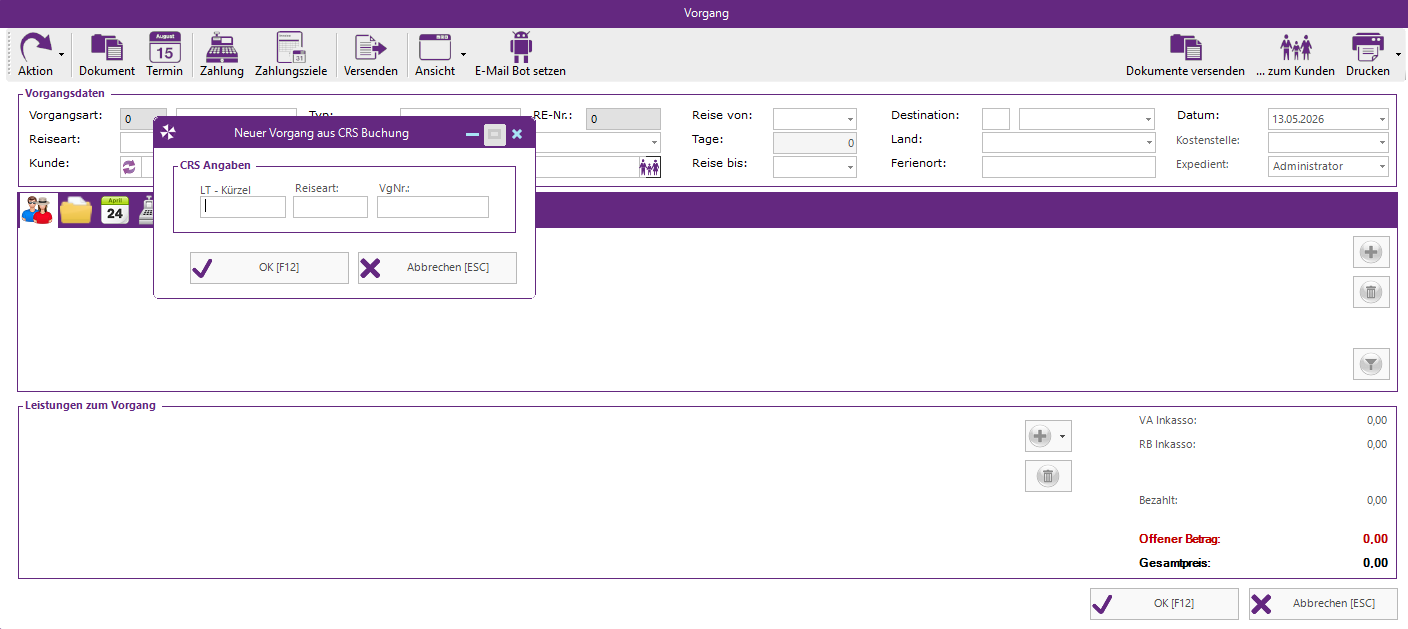Expand the Drucken dropdown arrow
This screenshot has width=1408, height=629.
pos(1397,54)
